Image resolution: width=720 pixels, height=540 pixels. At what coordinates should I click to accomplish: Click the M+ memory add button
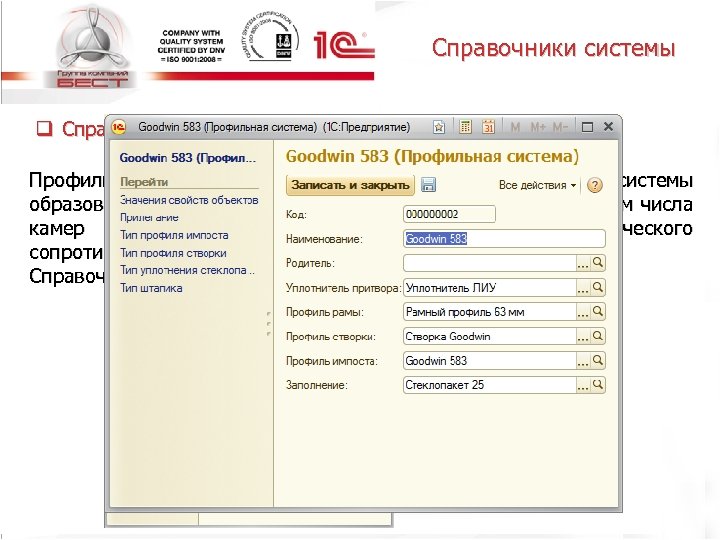click(538, 127)
